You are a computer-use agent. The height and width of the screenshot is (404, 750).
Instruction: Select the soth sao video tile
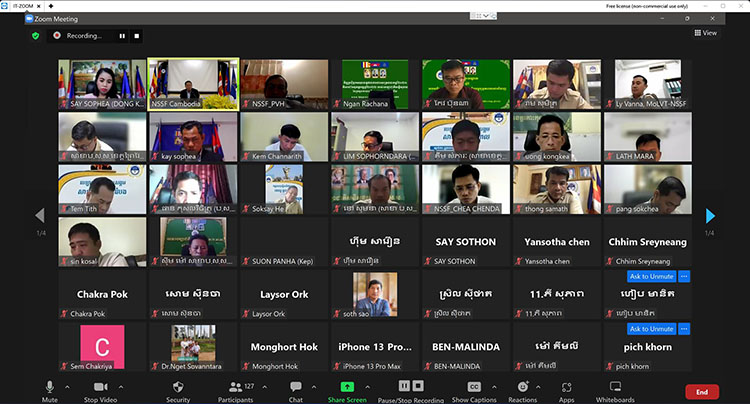tap(375, 295)
